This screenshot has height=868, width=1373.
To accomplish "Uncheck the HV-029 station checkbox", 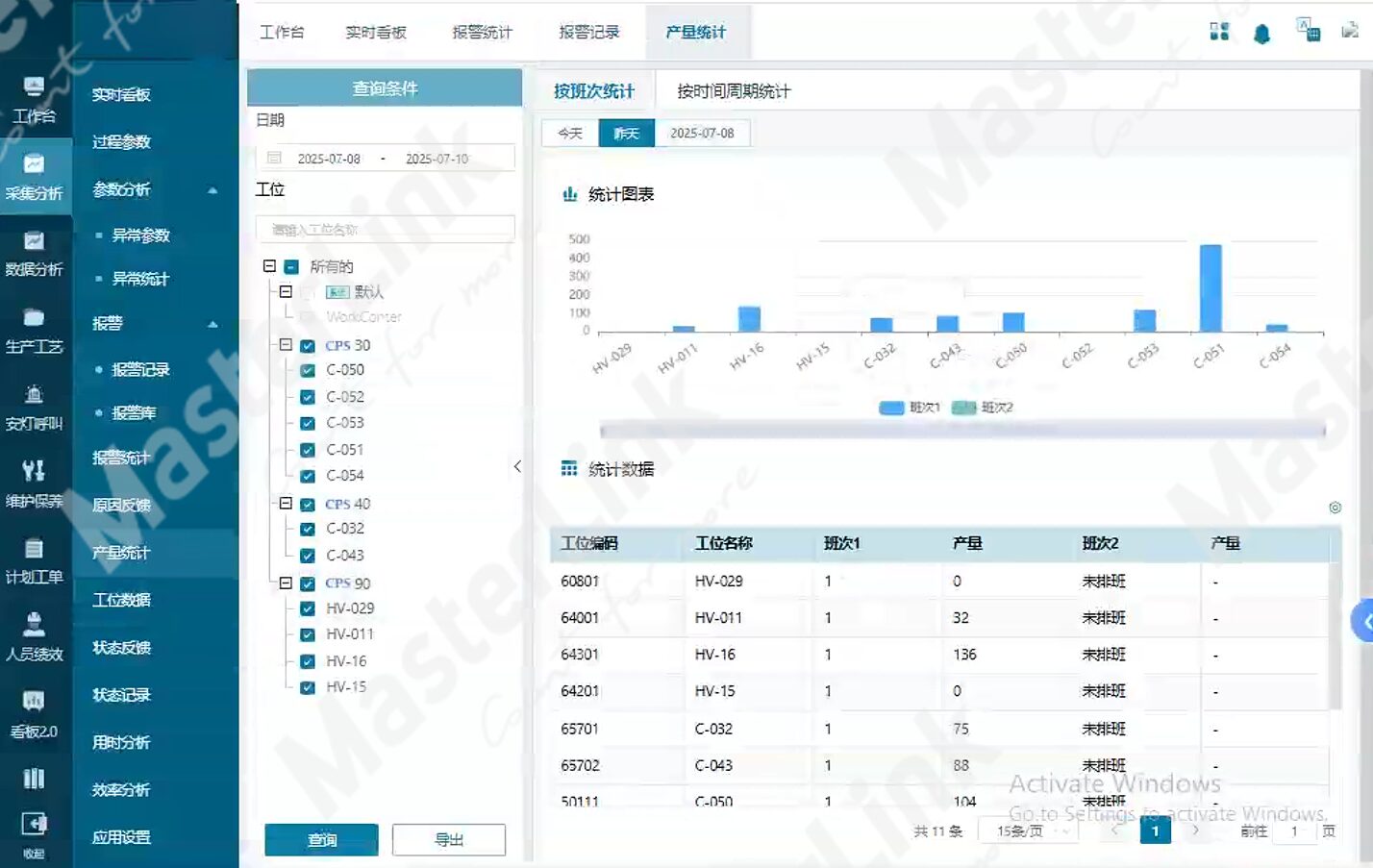I will point(308,608).
